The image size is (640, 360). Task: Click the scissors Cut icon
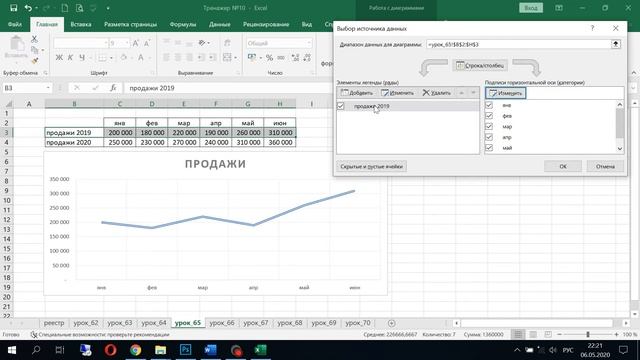34,39
